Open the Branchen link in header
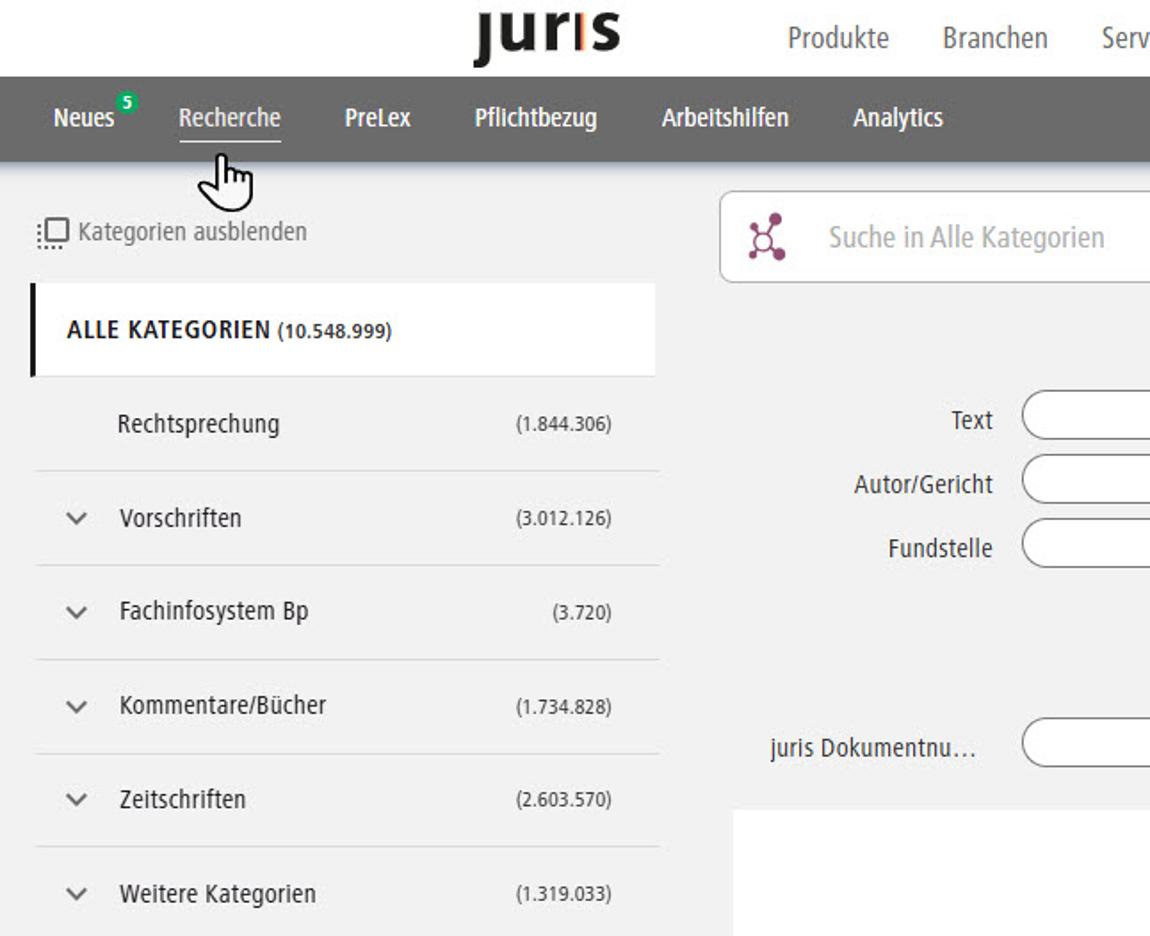 [994, 38]
